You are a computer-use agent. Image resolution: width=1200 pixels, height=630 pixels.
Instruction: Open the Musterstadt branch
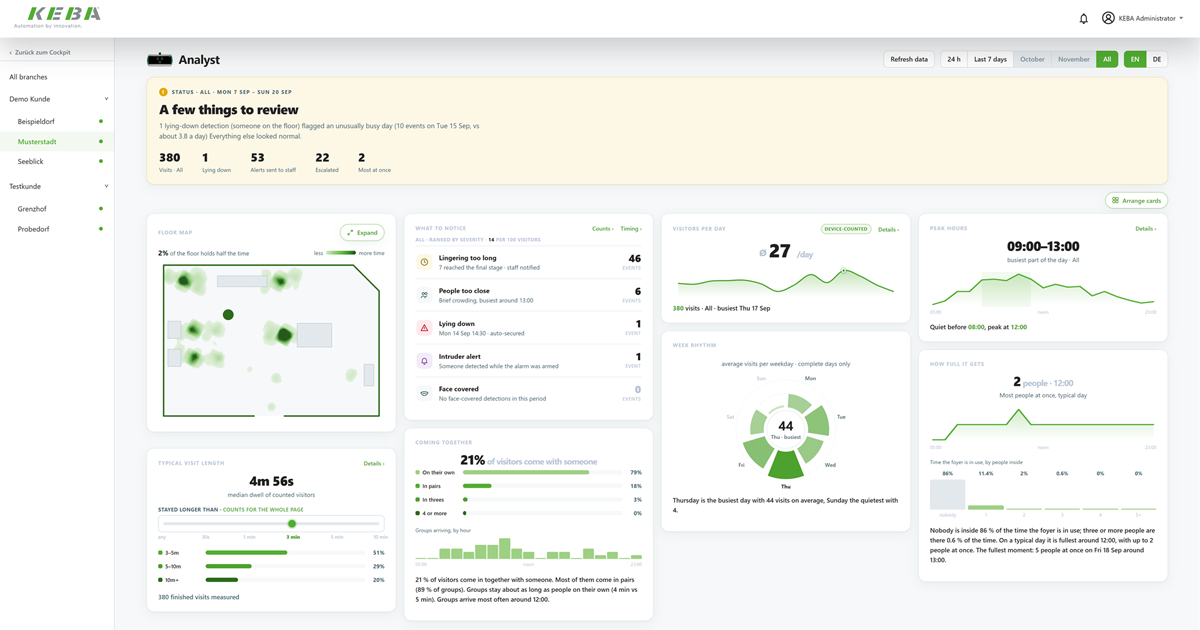(37, 141)
